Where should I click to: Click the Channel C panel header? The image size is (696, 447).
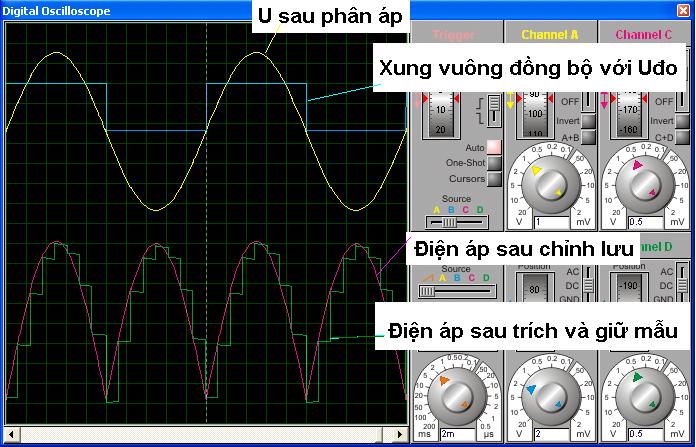[x=644, y=35]
